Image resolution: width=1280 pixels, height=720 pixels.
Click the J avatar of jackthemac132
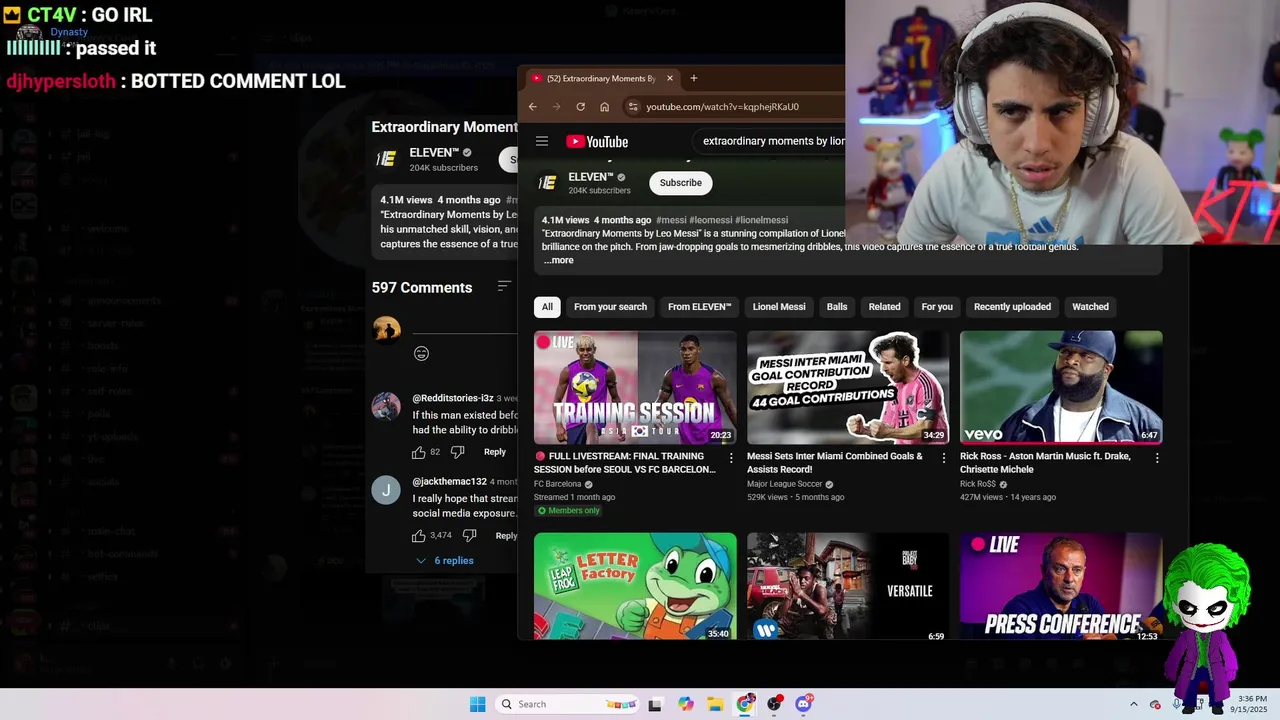386,490
